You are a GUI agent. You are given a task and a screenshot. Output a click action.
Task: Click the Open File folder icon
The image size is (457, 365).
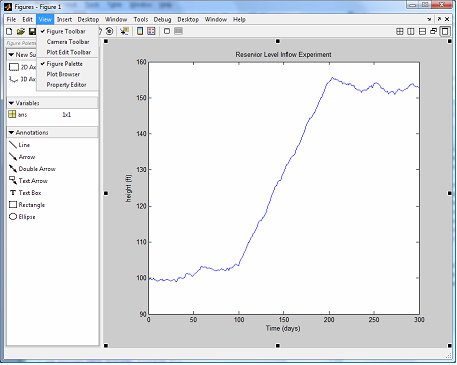[21, 31]
